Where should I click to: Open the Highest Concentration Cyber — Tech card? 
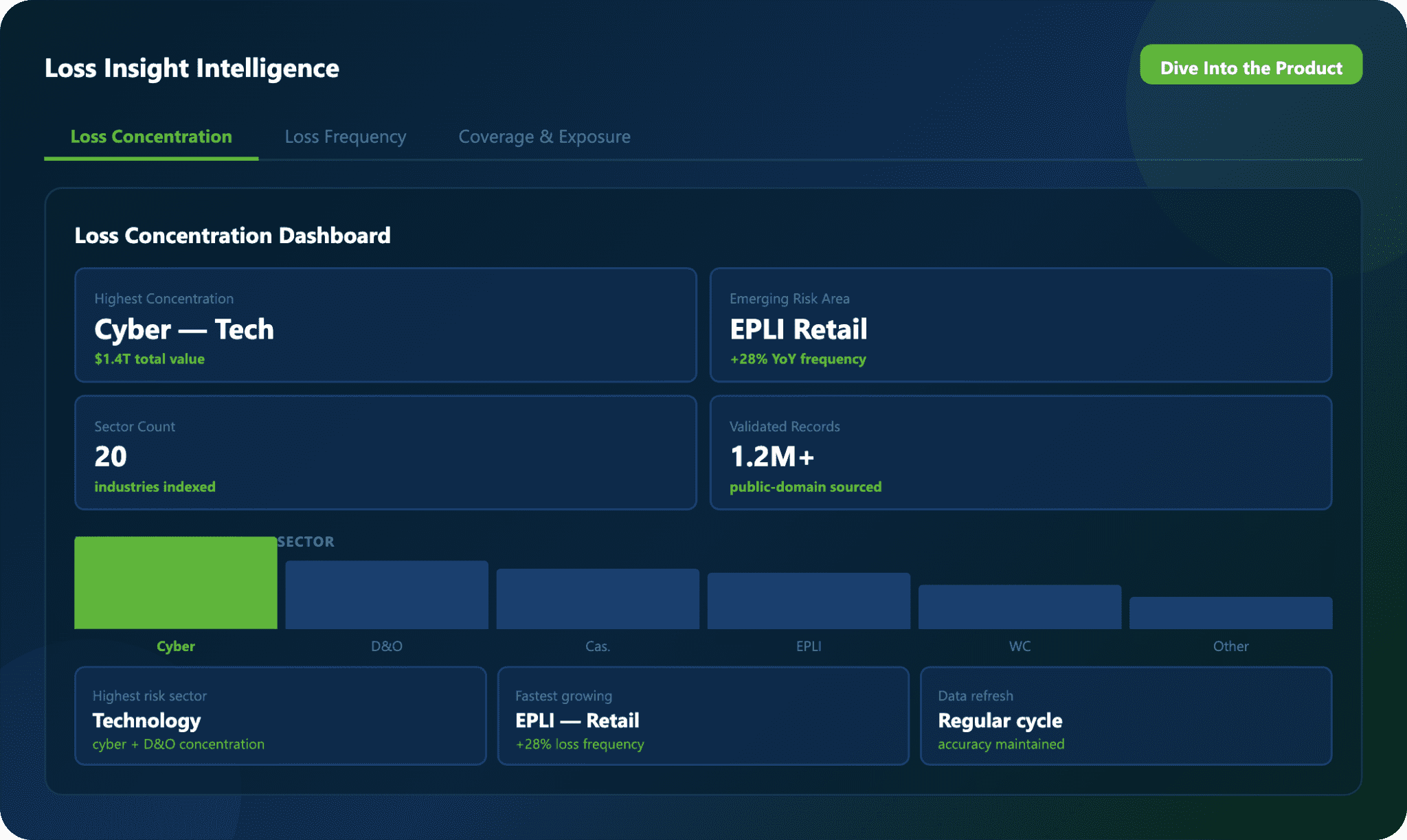pos(385,325)
